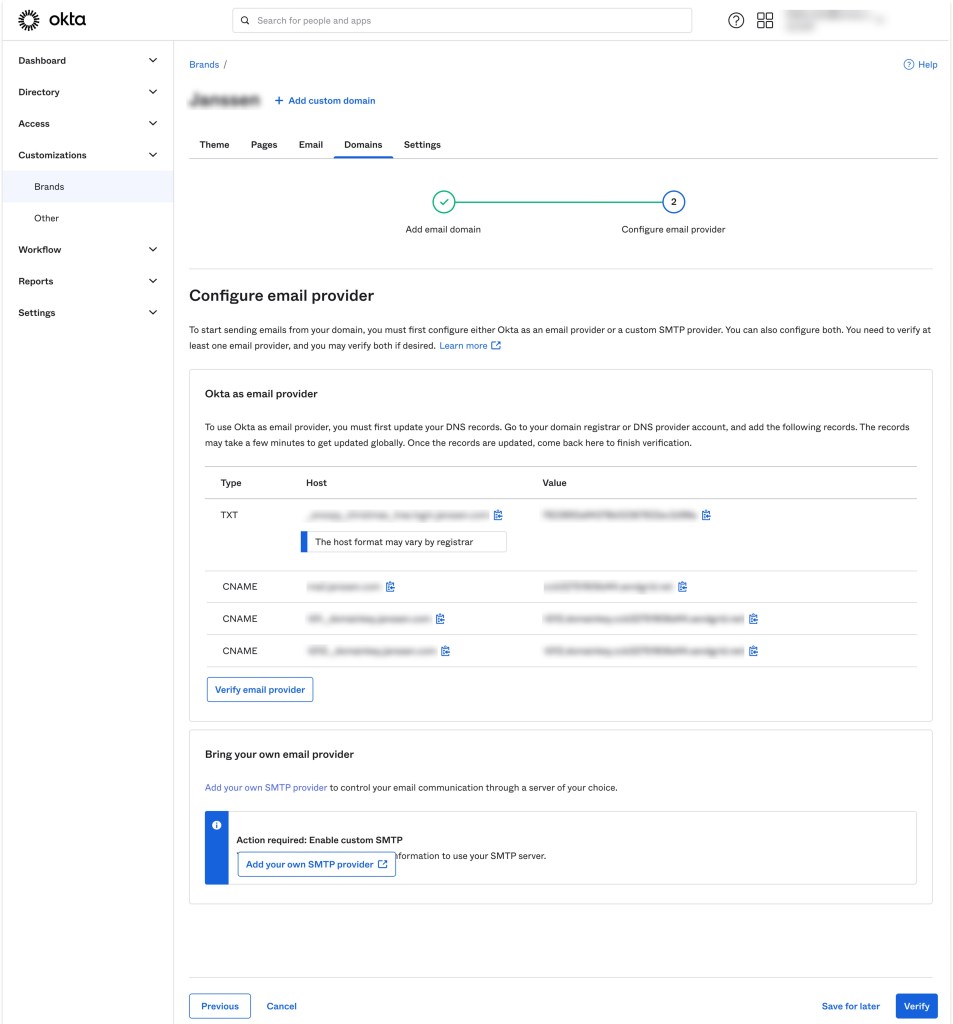The height and width of the screenshot is (1024, 953).
Task: Copy the TXT record value
Action: 706,515
